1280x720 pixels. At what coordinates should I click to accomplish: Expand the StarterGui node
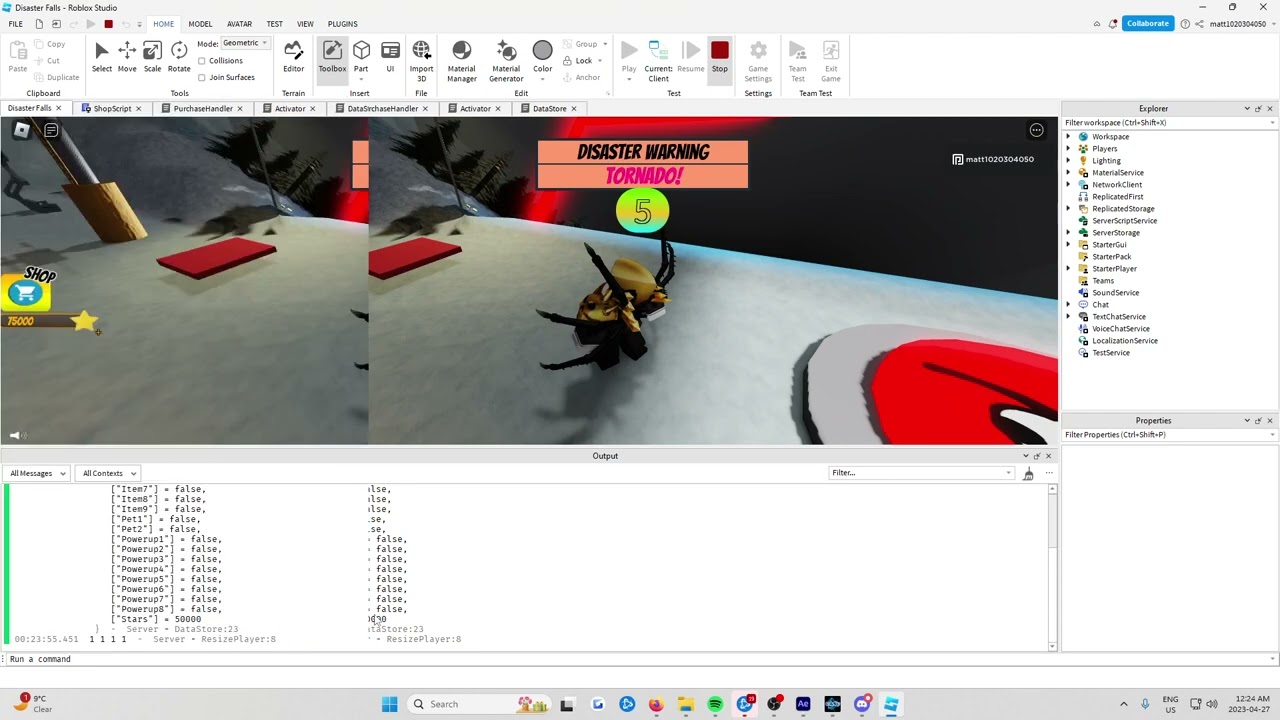[x=1068, y=245]
